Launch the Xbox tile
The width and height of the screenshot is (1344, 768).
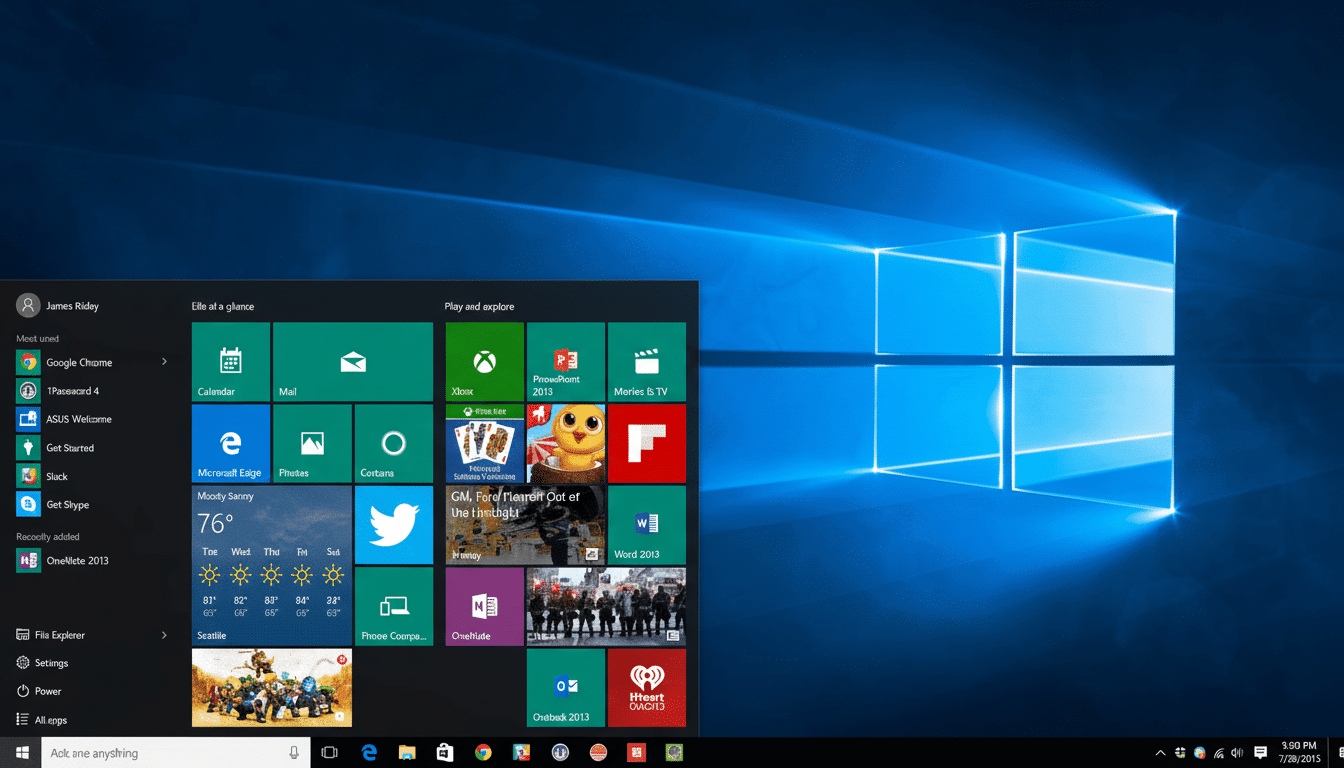(484, 361)
